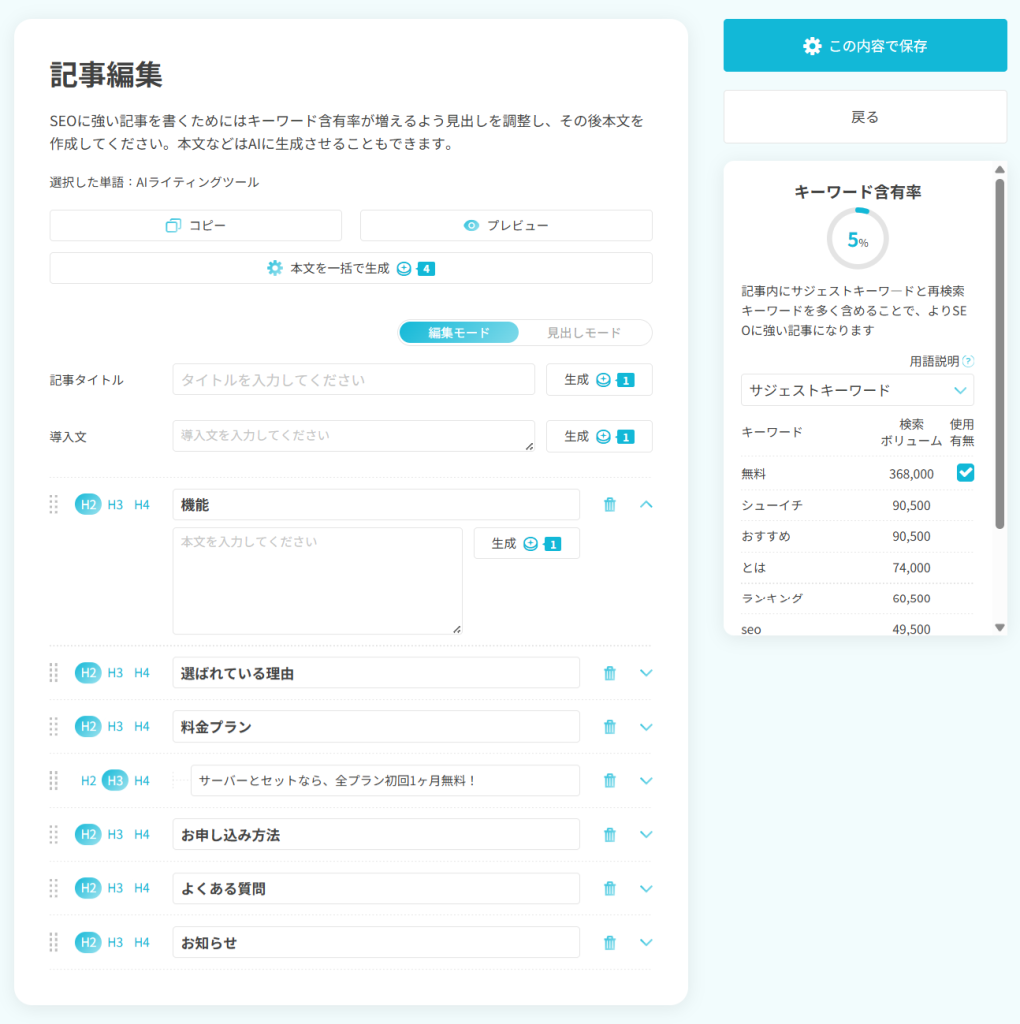Set 選ばれている理由 heading level to H3
This screenshot has width=1020, height=1024.
115,673
